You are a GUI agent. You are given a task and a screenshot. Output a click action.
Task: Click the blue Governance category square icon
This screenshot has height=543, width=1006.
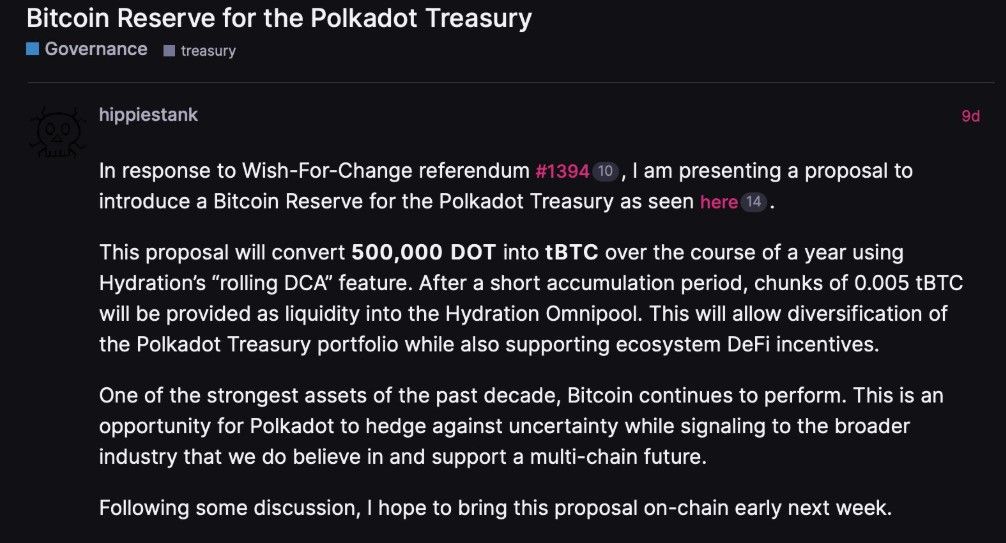pos(33,49)
